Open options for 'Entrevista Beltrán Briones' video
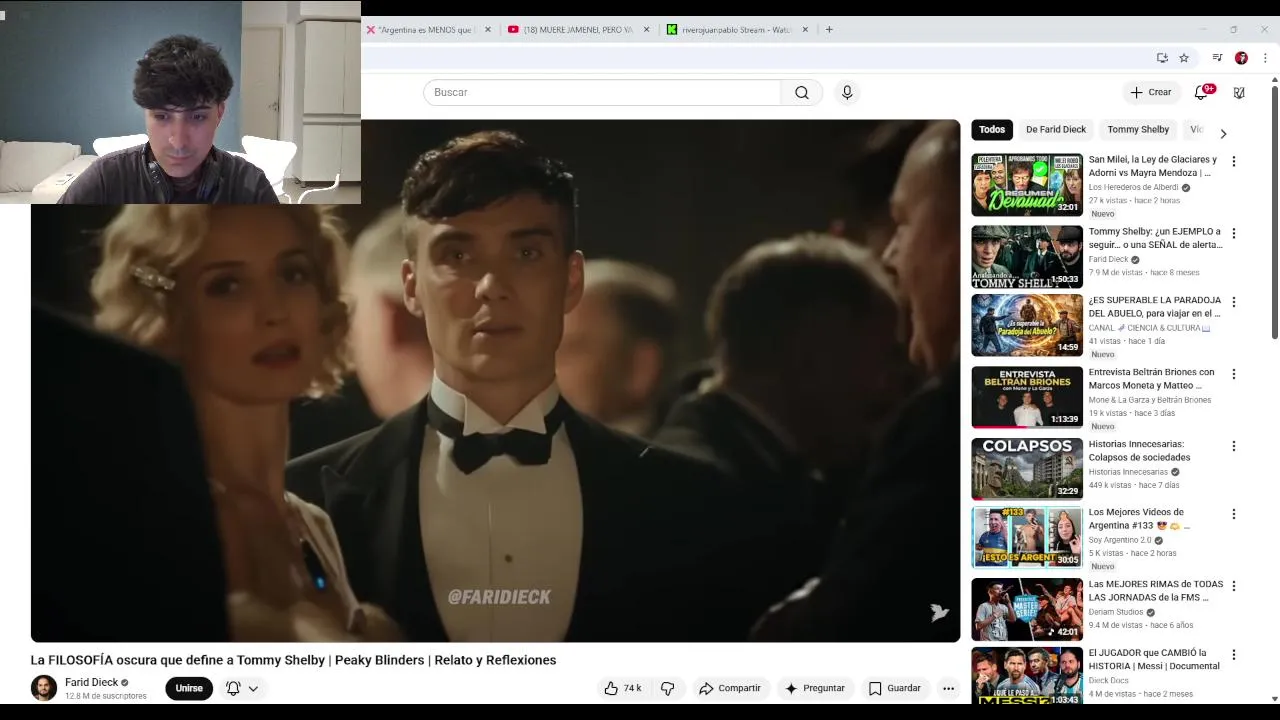 (1233, 374)
